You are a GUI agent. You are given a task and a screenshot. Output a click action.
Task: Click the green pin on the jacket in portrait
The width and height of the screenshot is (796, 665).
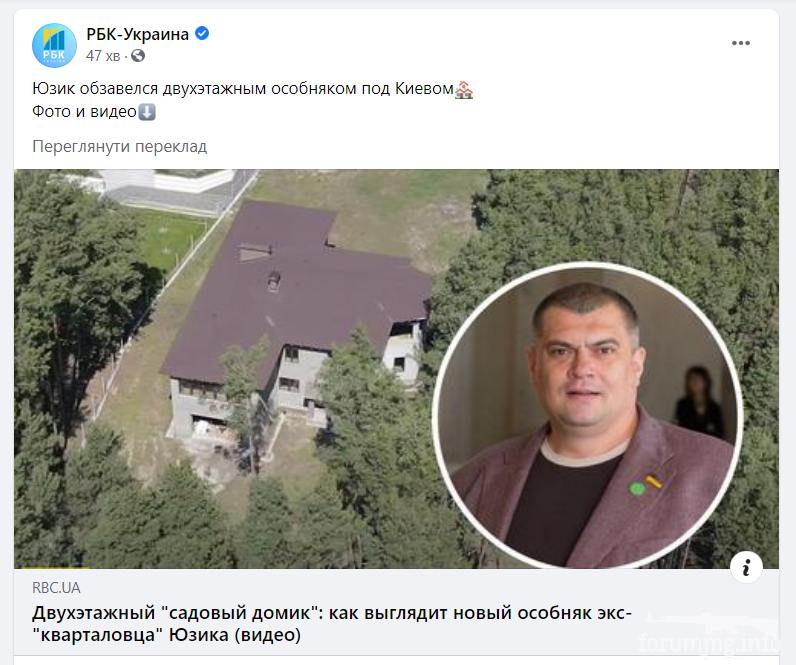point(637,489)
